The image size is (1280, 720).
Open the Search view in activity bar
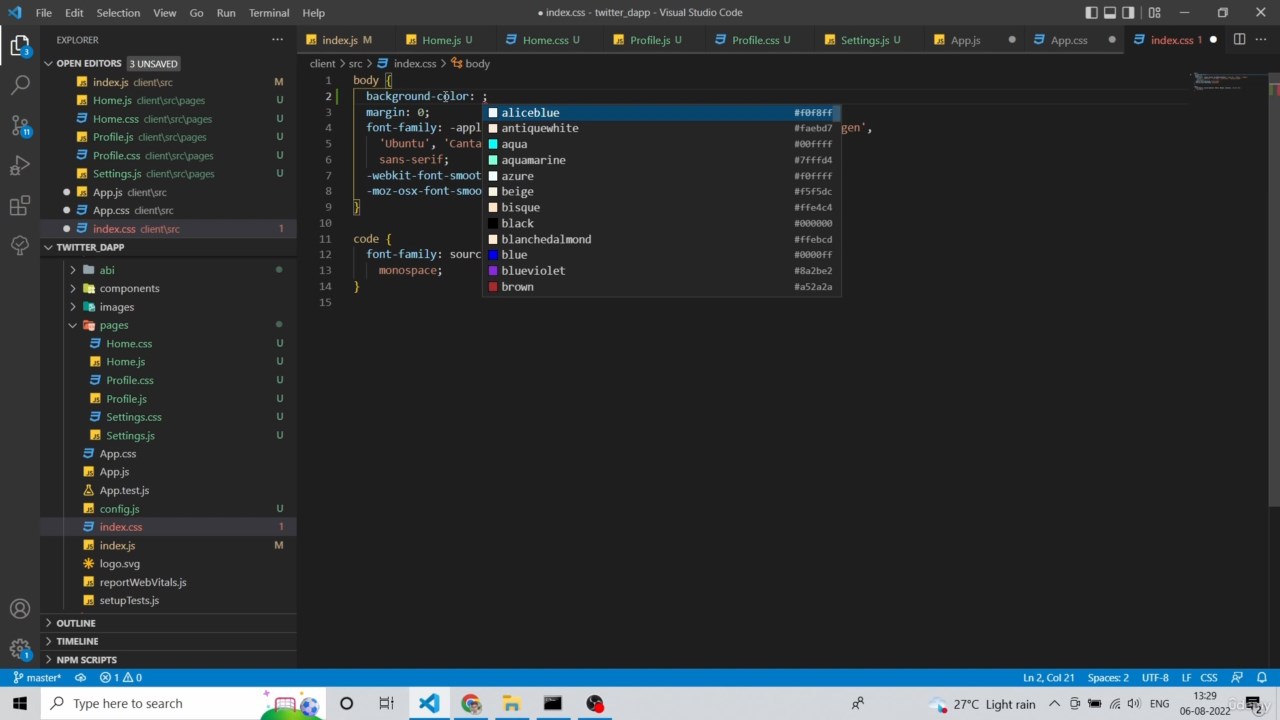[x=20, y=86]
